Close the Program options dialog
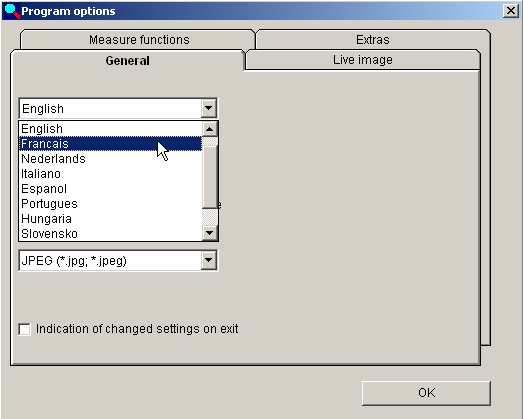The height and width of the screenshot is (419, 523). coord(511,11)
